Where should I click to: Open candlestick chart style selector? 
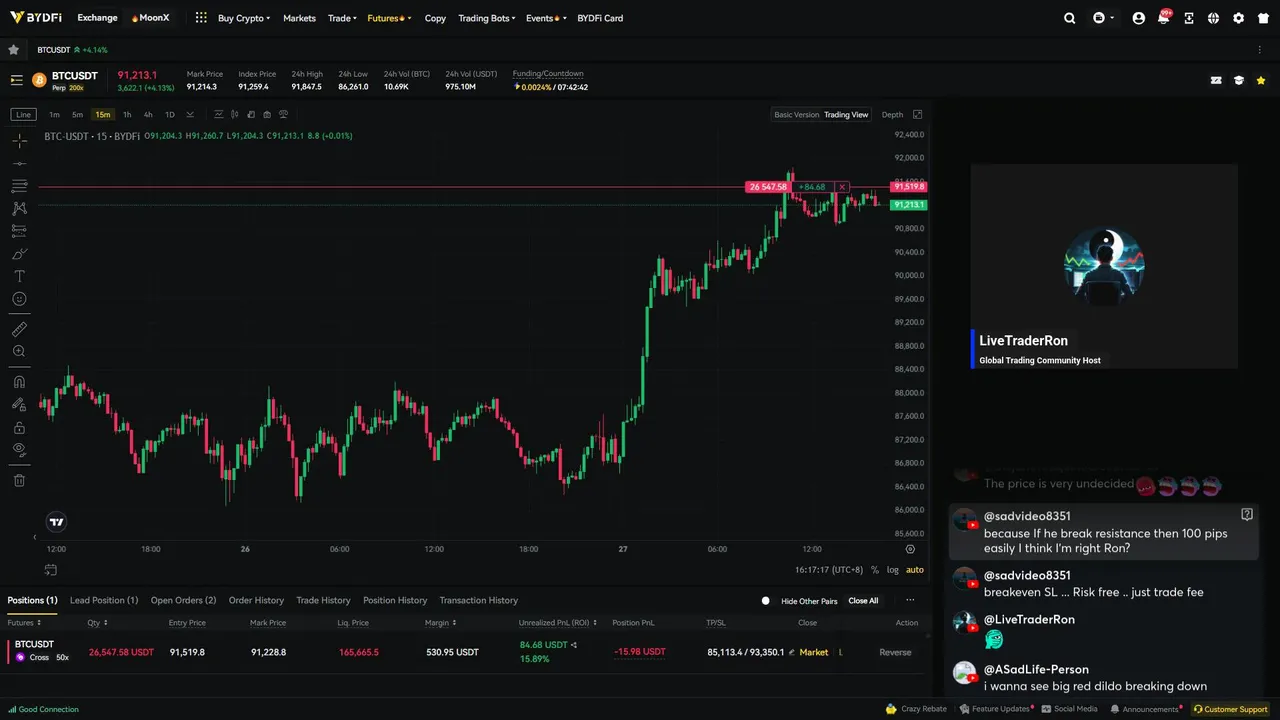(236, 115)
